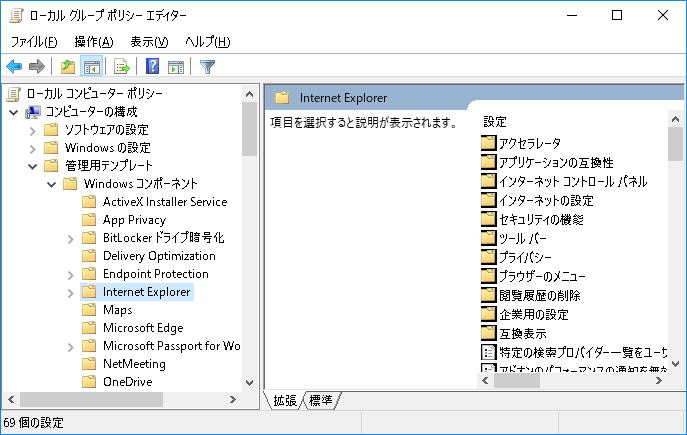The height and width of the screenshot is (435, 687).
Task: Select the 閲覧履歴の削除 folder
Action: (540, 295)
